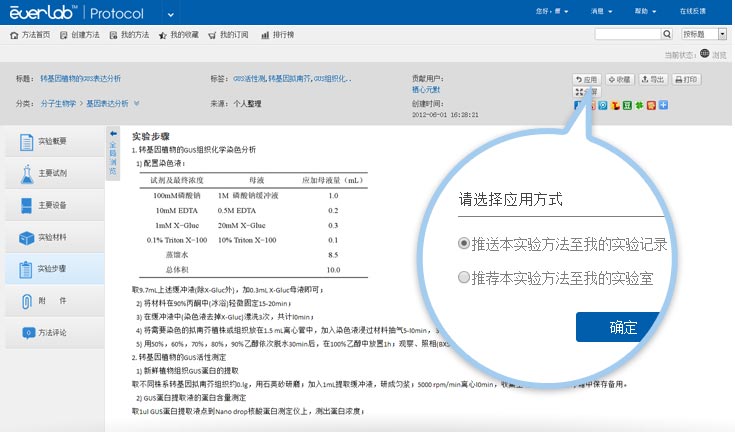Collapse sidebar with 全局浏览 arrow toggle
The image size is (735, 432).
click(x=113, y=135)
